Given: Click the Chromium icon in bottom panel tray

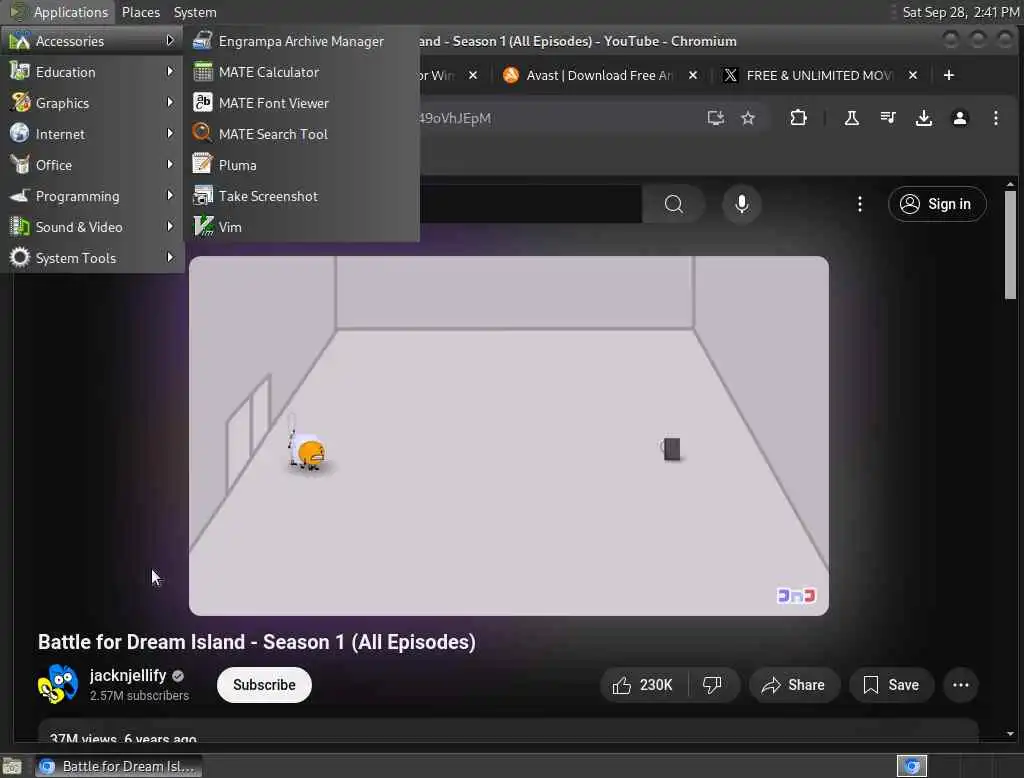Looking at the screenshot, I should pyautogui.click(x=912, y=766).
